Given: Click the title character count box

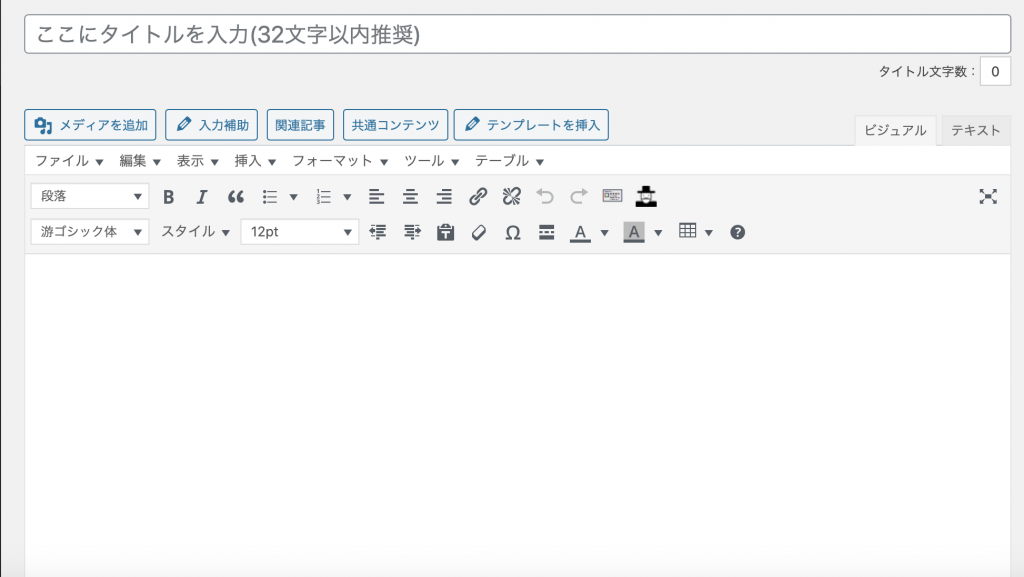Looking at the screenshot, I should (995, 72).
